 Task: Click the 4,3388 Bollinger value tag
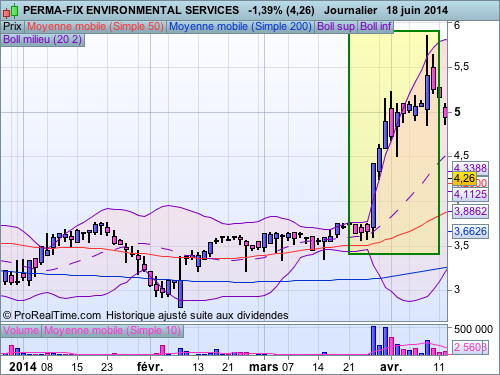[470, 168]
